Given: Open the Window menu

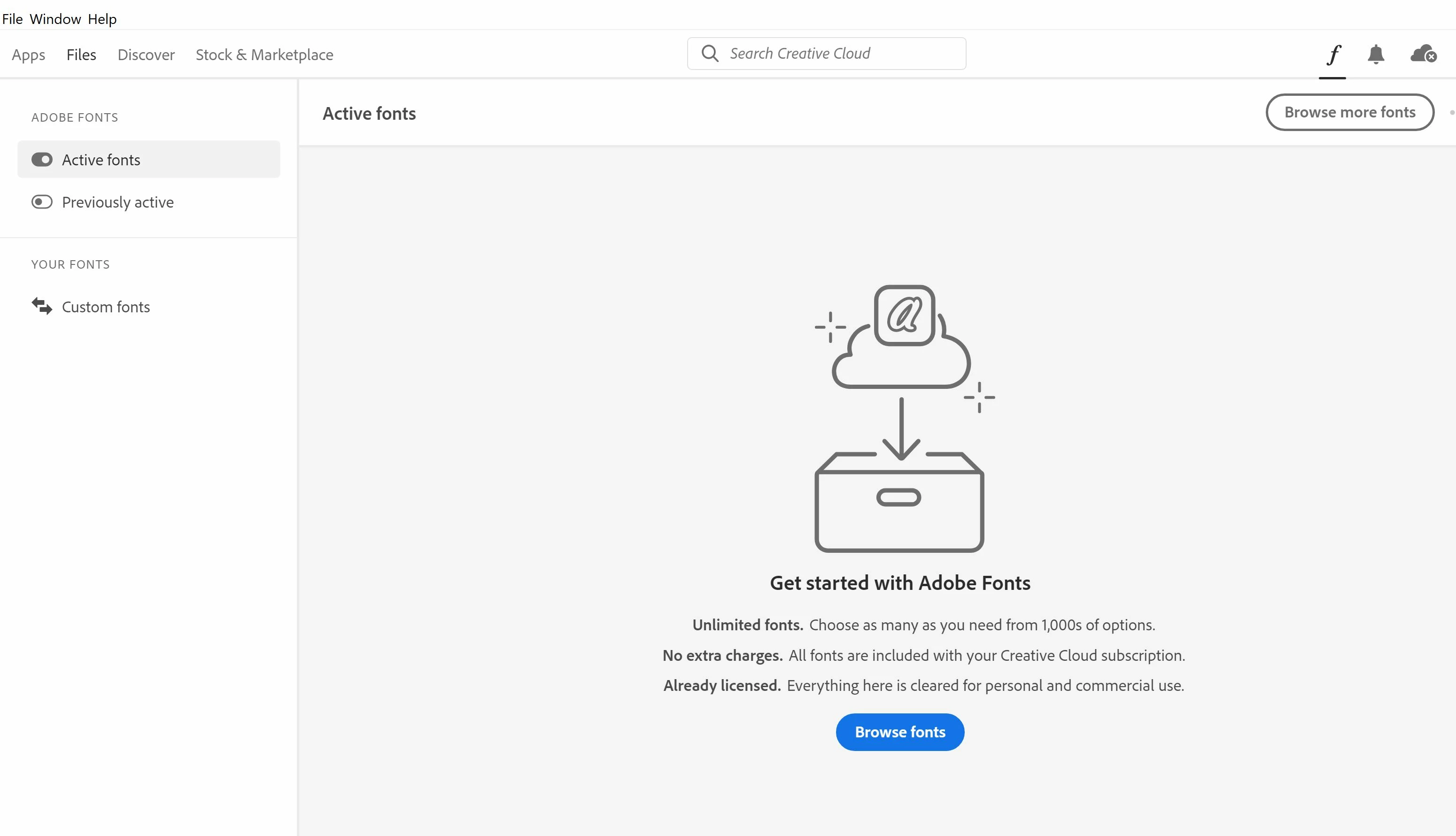Looking at the screenshot, I should (x=55, y=19).
